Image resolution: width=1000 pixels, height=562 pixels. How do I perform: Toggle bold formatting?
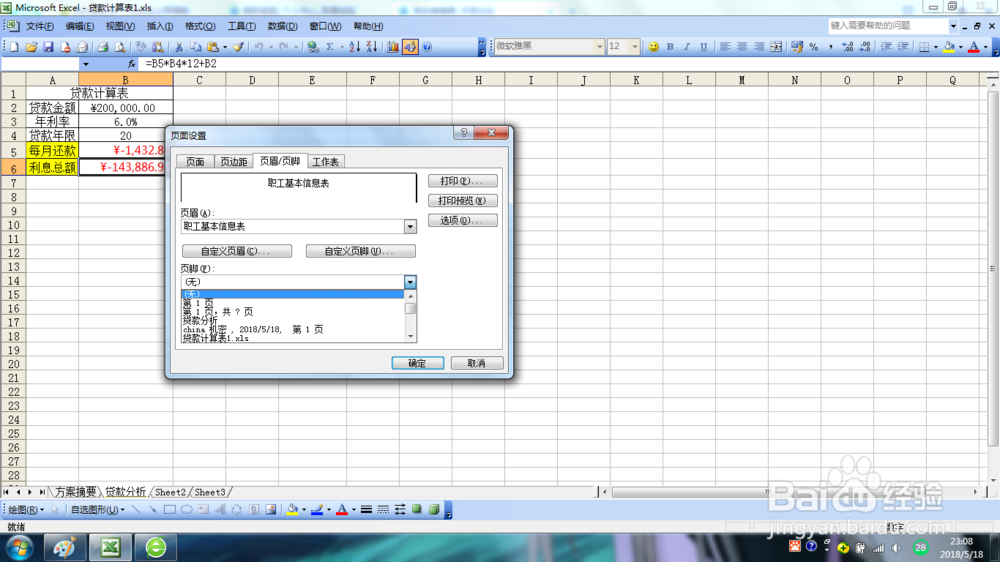tap(670, 47)
